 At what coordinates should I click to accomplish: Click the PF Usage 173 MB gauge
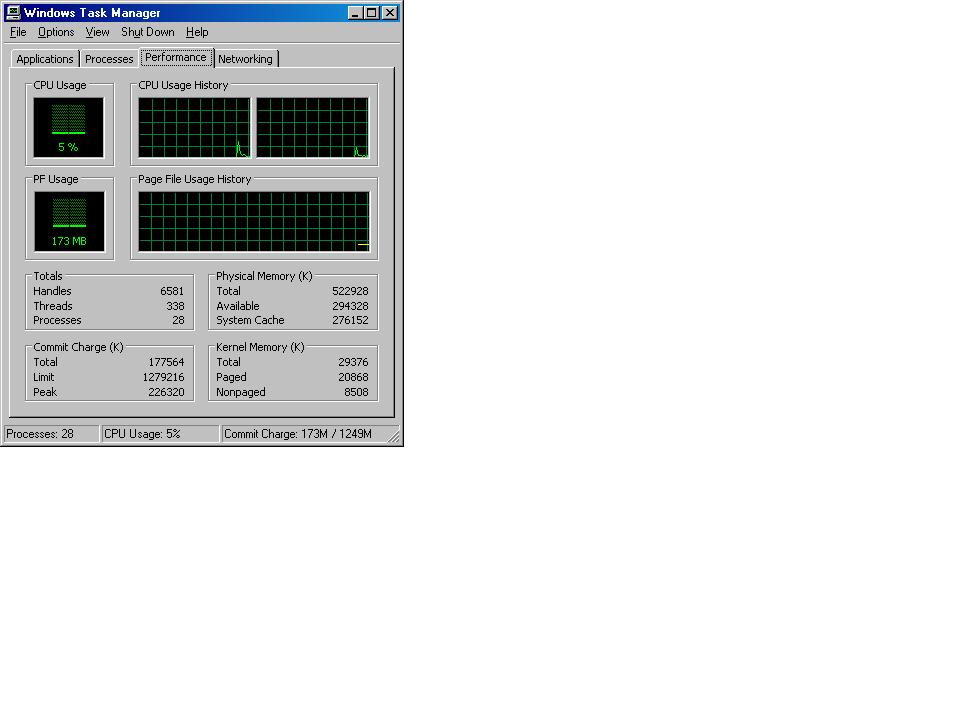[69, 221]
